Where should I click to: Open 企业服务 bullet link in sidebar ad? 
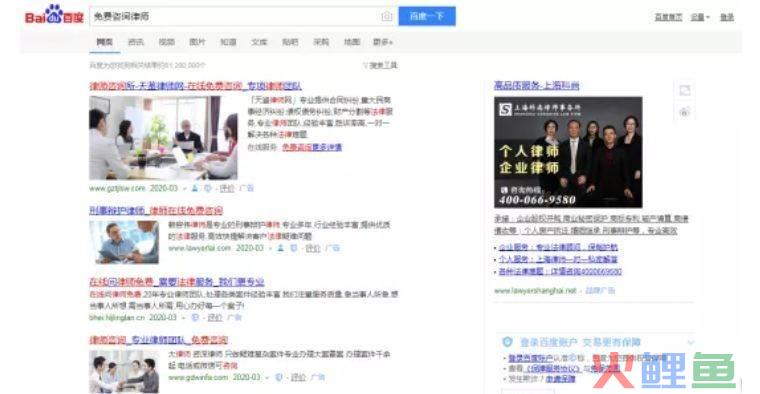(558, 248)
